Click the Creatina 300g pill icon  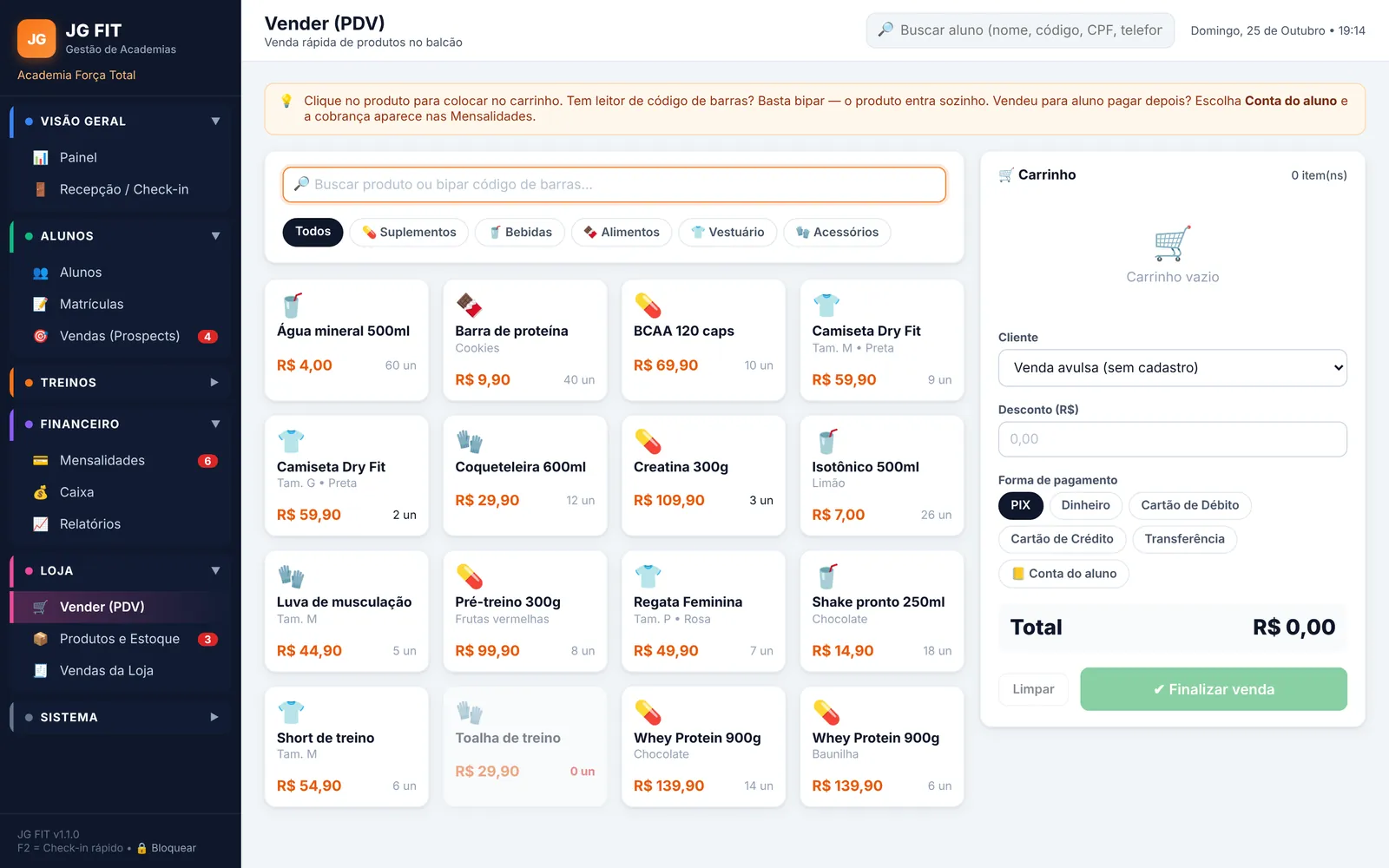tap(648, 441)
